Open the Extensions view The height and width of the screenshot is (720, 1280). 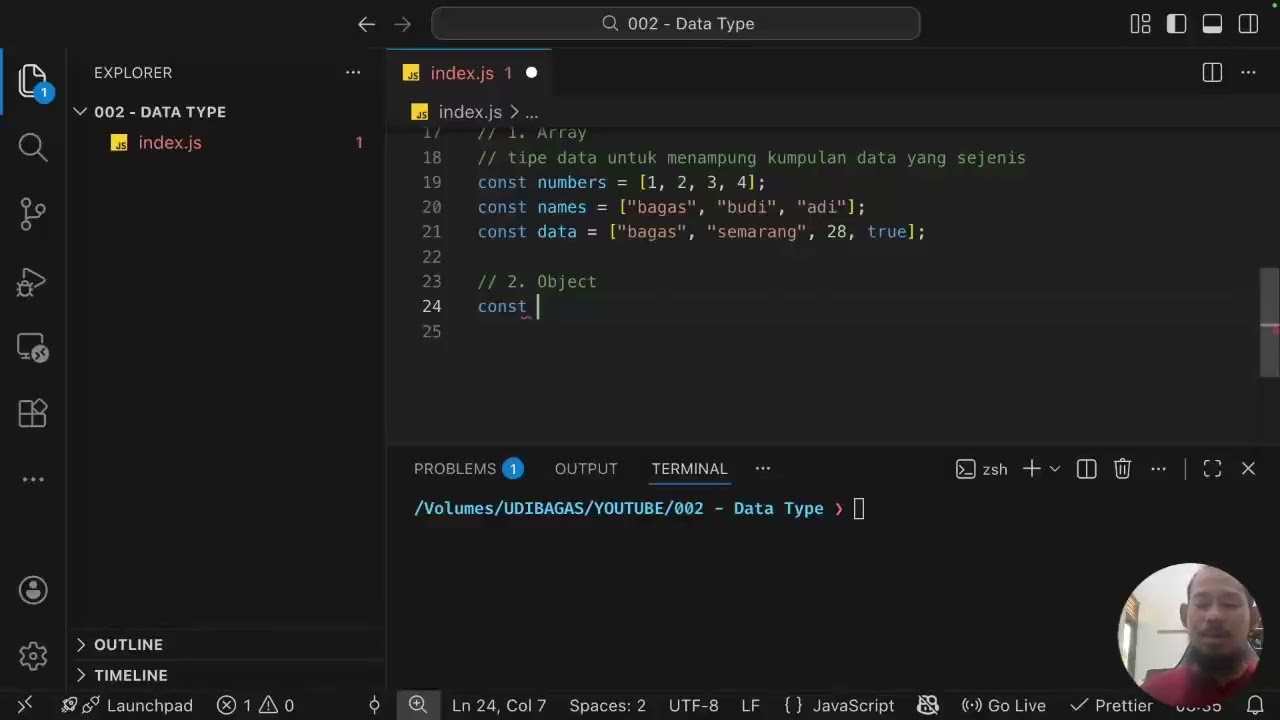pos(33,413)
